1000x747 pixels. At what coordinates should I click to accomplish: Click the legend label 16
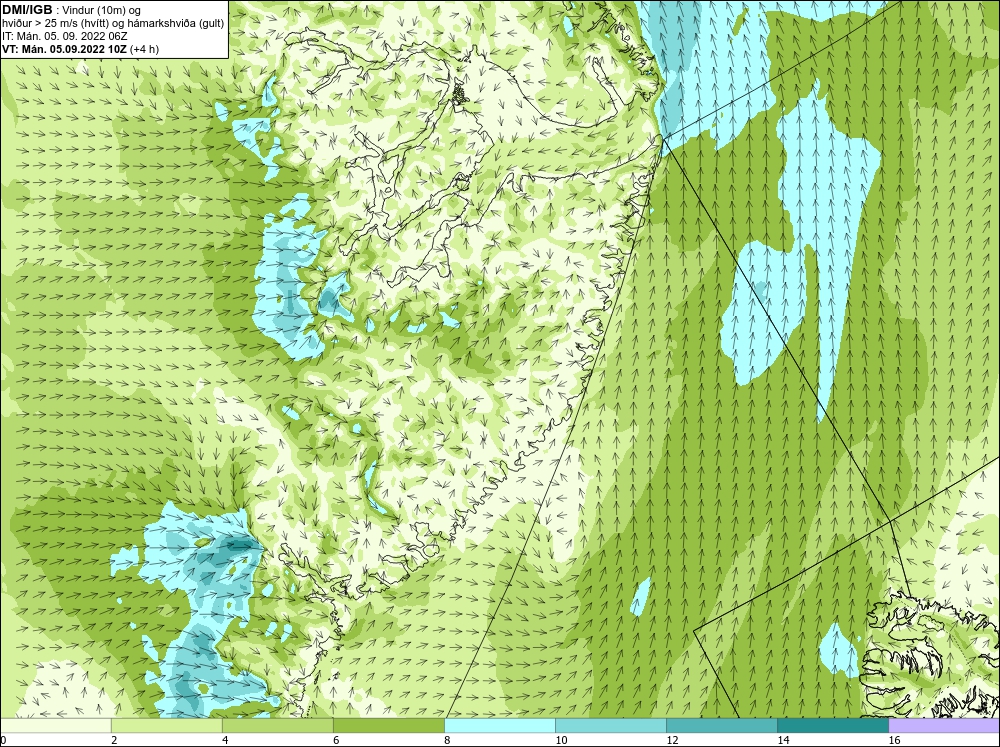[x=894, y=740]
